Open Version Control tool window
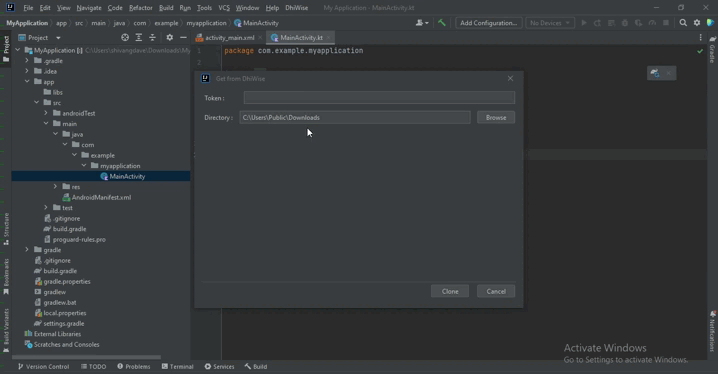Image resolution: width=718 pixels, height=374 pixels. [x=43, y=367]
